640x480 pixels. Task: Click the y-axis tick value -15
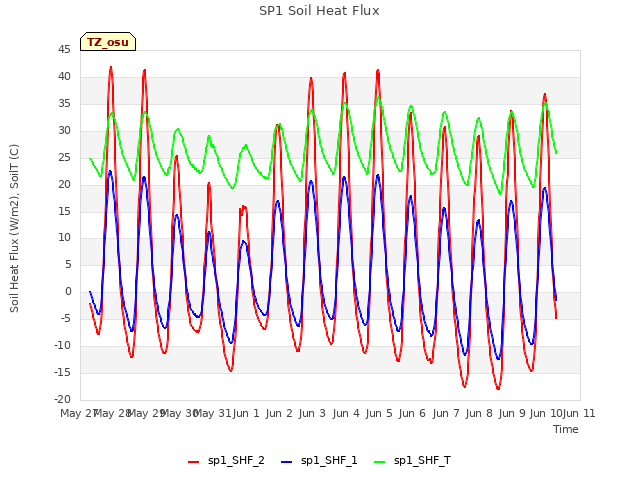pyautogui.click(x=62, y=372)
